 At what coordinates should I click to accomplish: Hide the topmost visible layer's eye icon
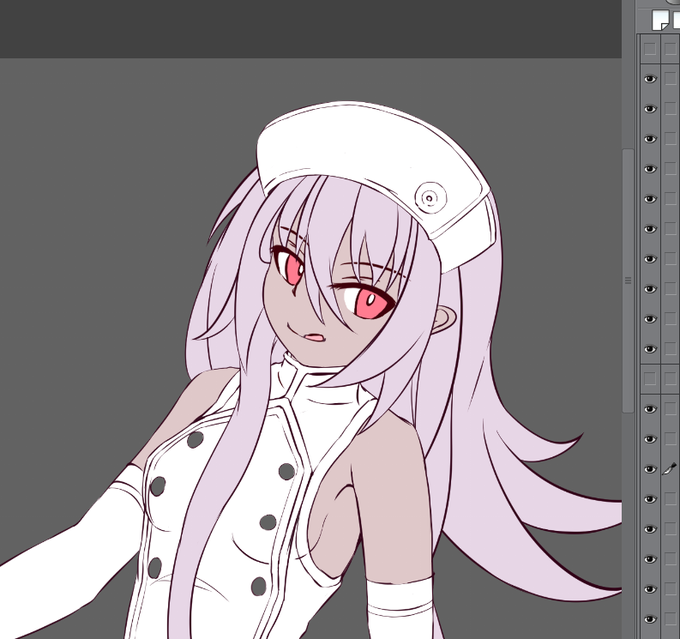[650, 79]
